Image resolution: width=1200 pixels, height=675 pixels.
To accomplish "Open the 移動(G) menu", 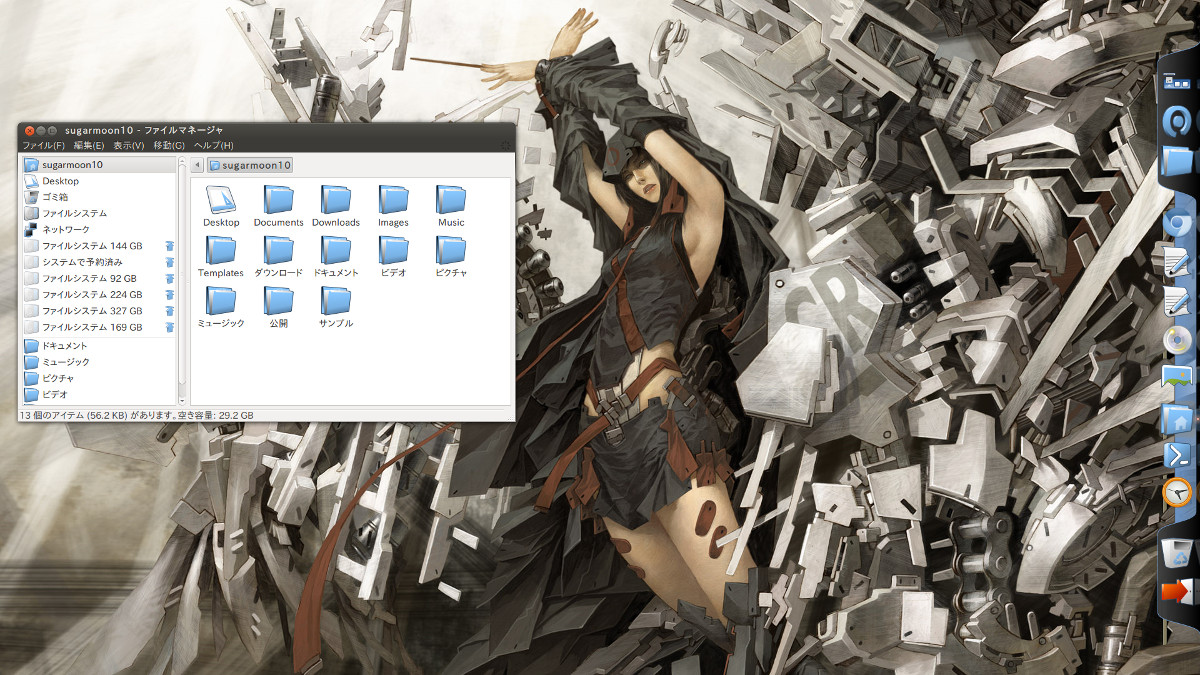I will pos(169,146).
